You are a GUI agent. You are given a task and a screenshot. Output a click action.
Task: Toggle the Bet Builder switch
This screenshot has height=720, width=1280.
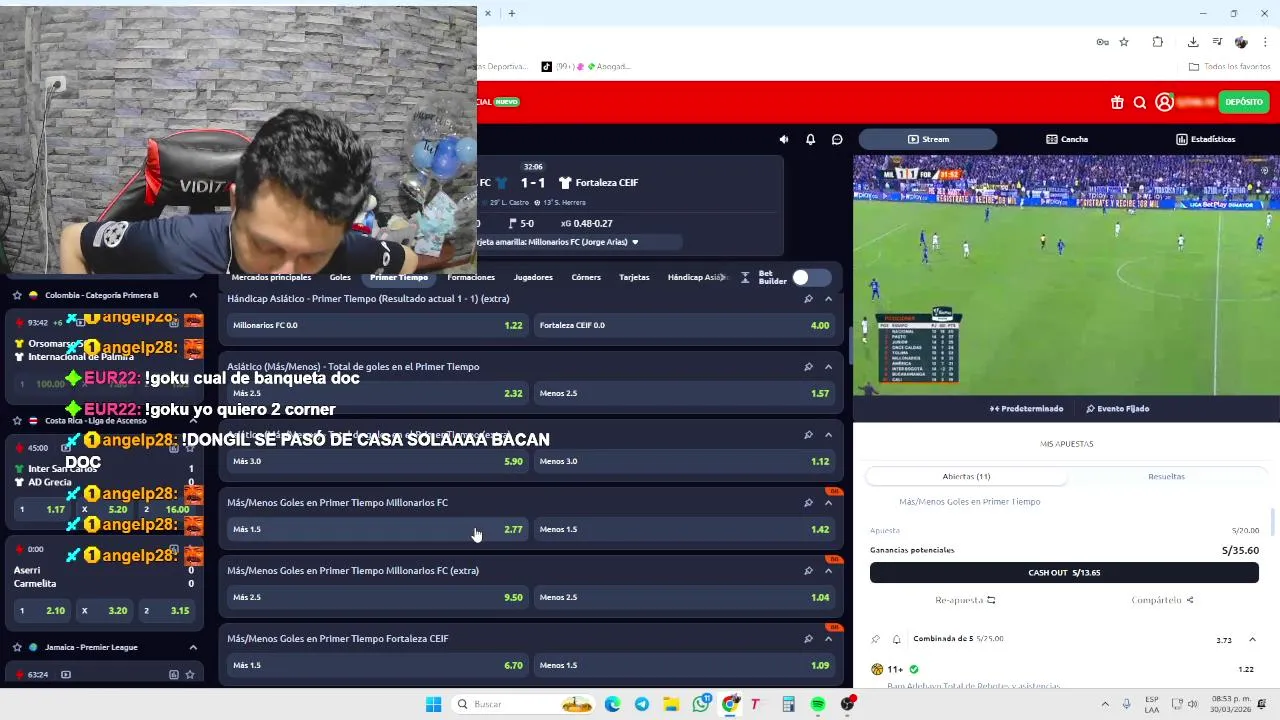[810, 277]
